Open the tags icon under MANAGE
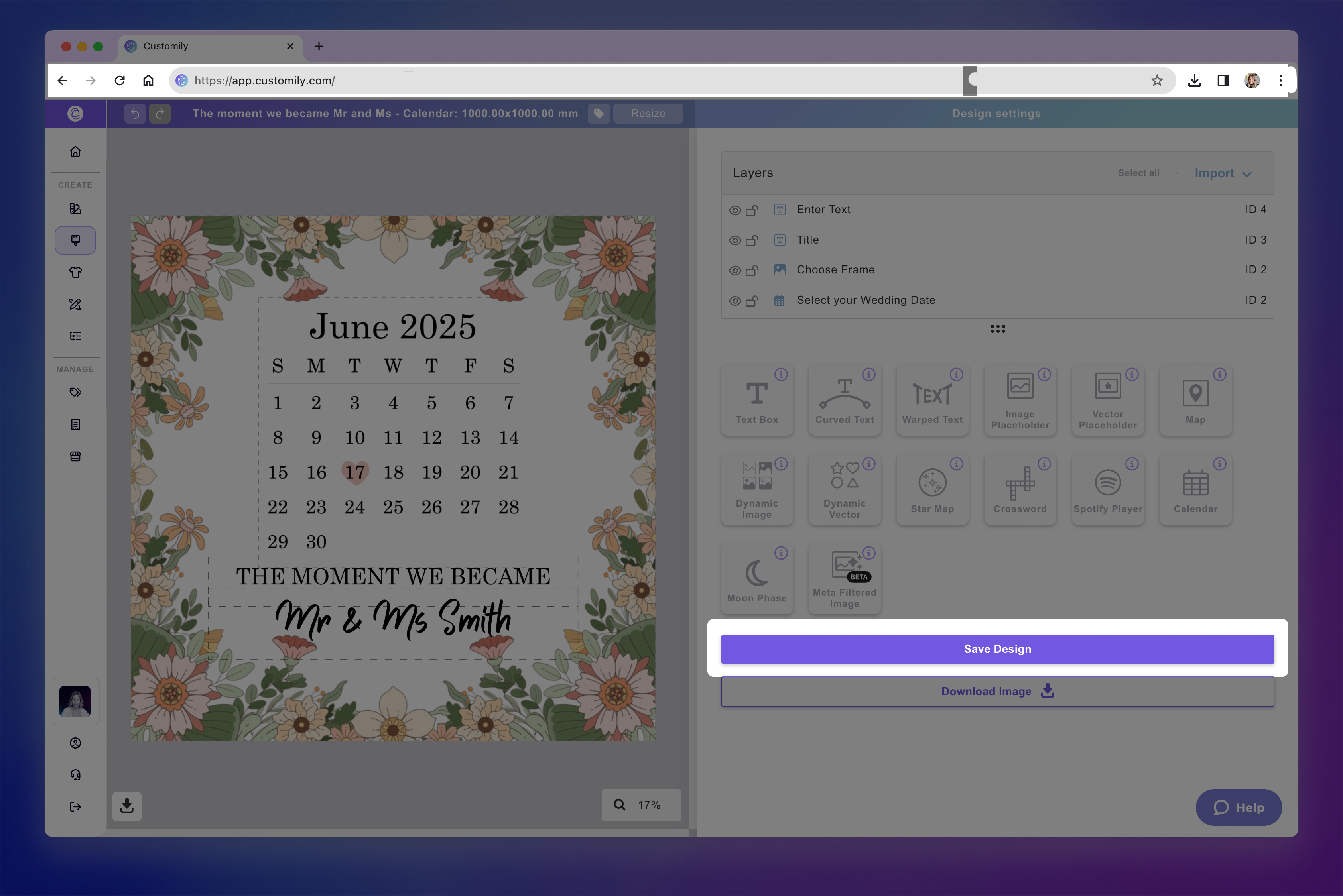The height and width of the screenshot is (896, 1343). pyautogui.click(x=75, y=393)
